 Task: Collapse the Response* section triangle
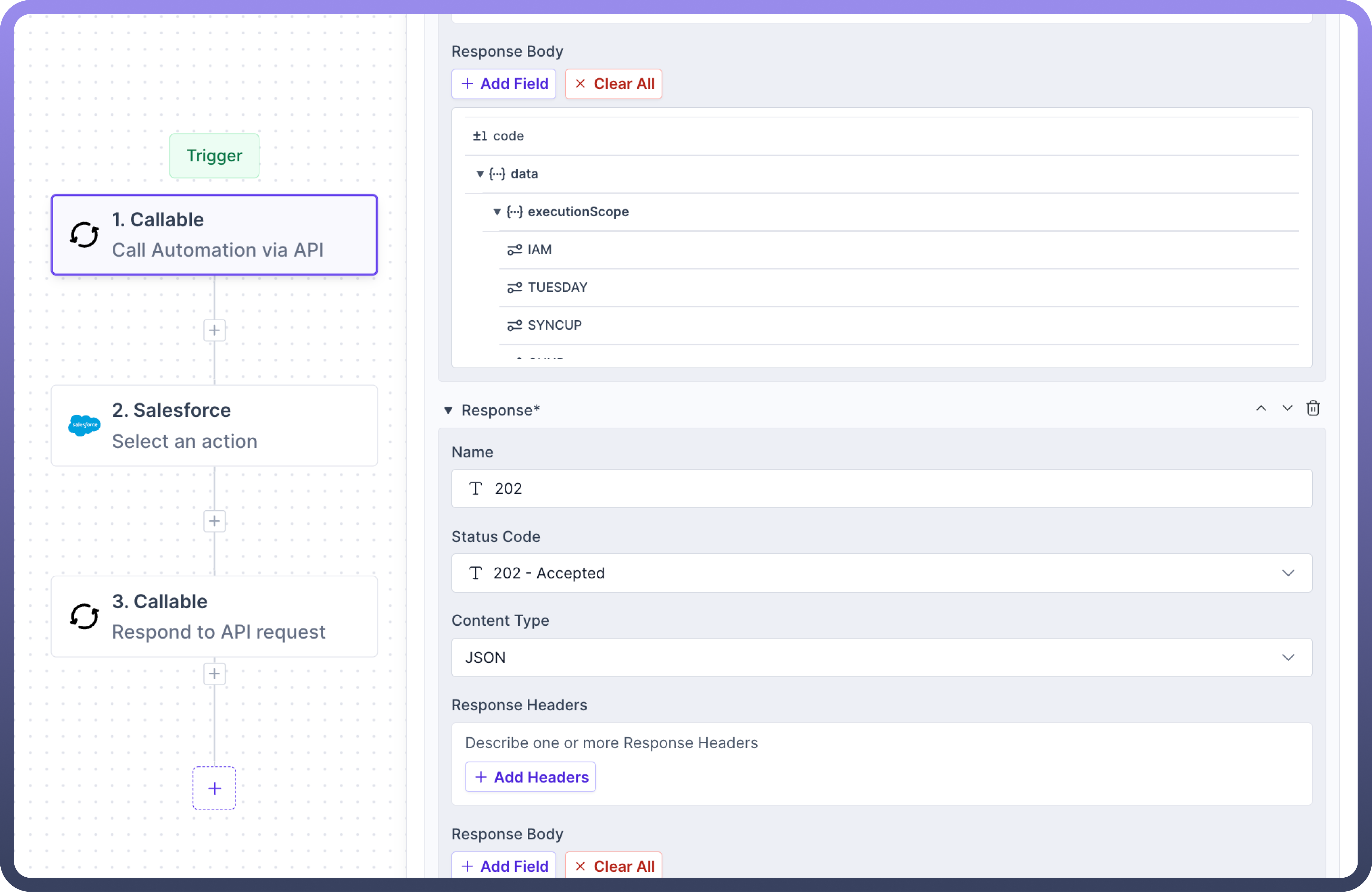tap(448, 410)
